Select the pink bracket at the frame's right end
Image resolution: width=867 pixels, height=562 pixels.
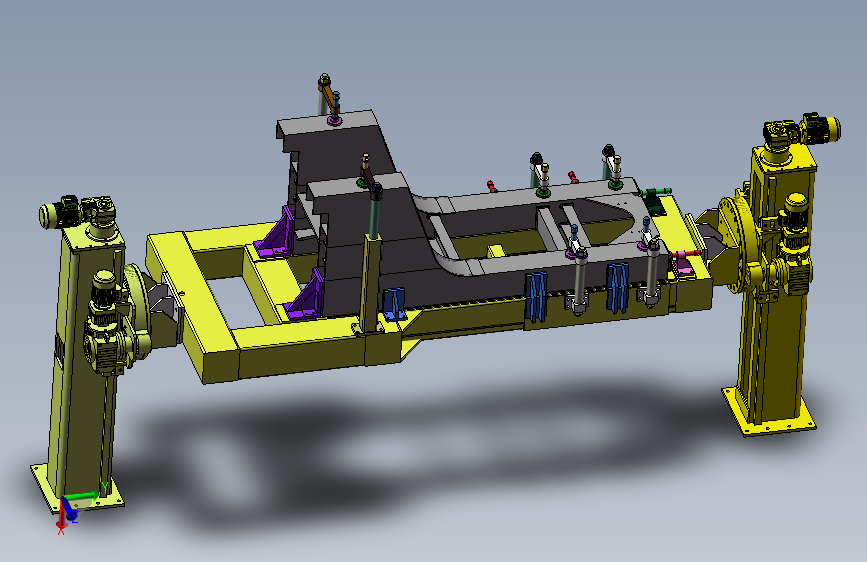685,262
